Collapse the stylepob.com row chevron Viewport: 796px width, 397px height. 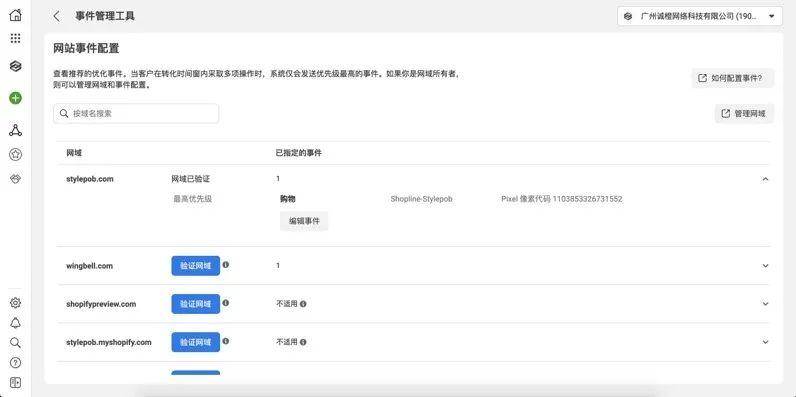coord(766,179)
